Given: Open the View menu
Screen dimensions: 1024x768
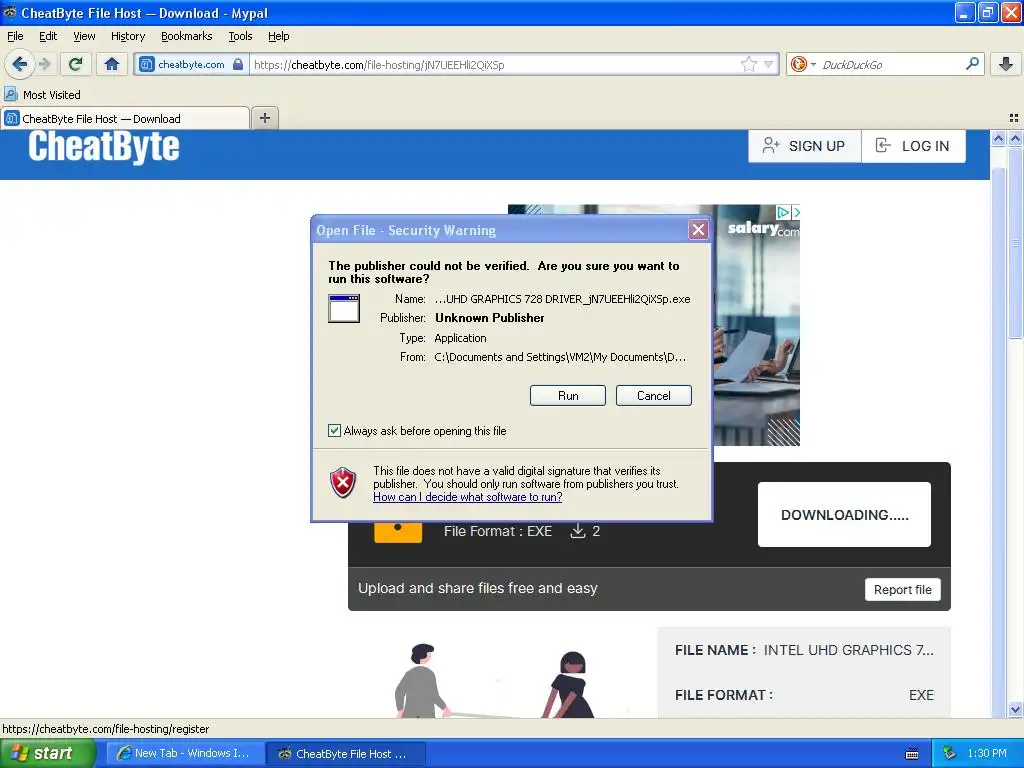Looking at the screenshot, I should click(x=84, y=36).
